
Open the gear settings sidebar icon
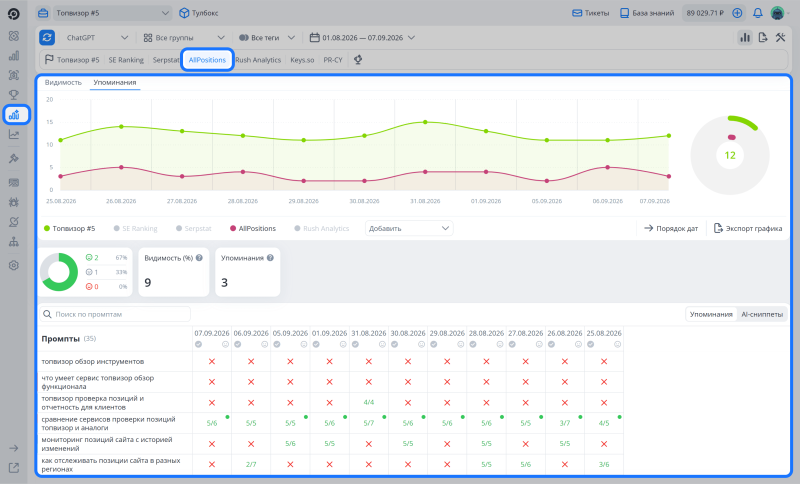click(14, 265)
